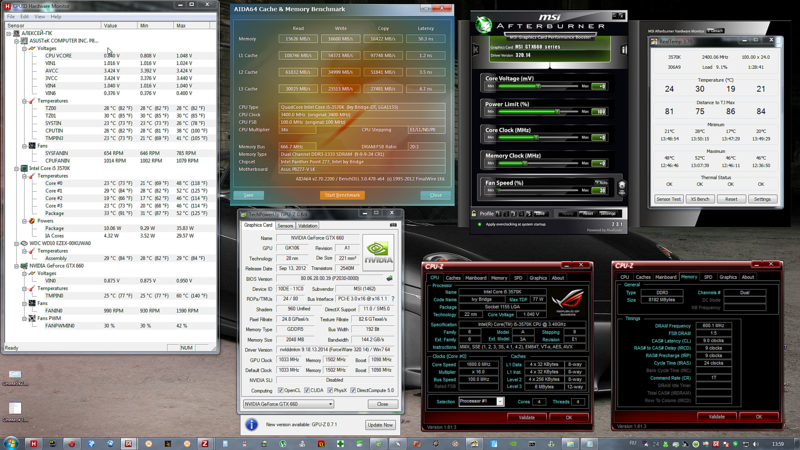Viewport: 800px width, 450px height.
Task: Click the user-defined fan control icon in Afterburner
Action: (621, 186)
